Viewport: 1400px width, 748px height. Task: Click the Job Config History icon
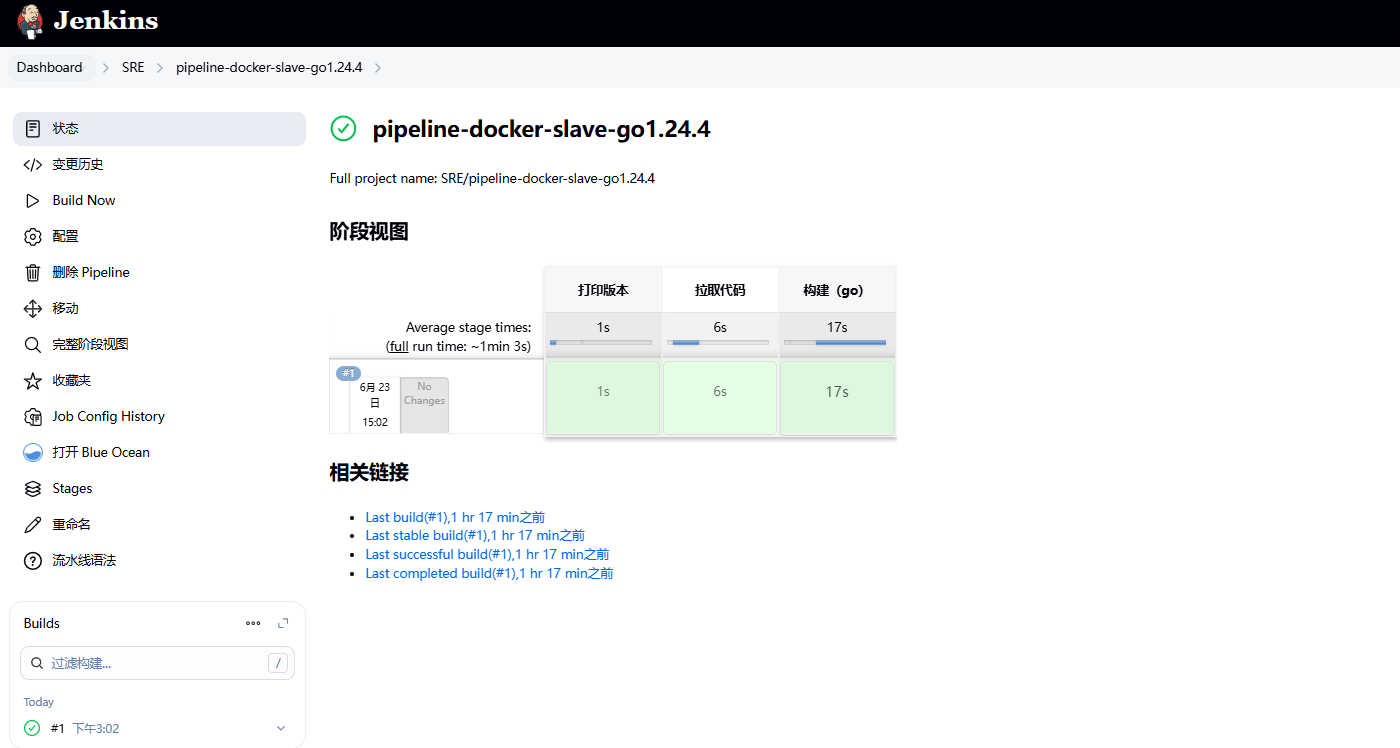pos(33,417)
